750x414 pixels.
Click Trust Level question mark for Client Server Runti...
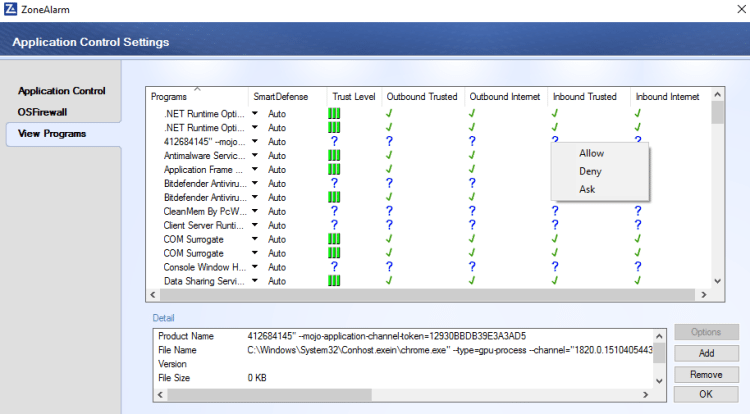click(x=334, y=225)
